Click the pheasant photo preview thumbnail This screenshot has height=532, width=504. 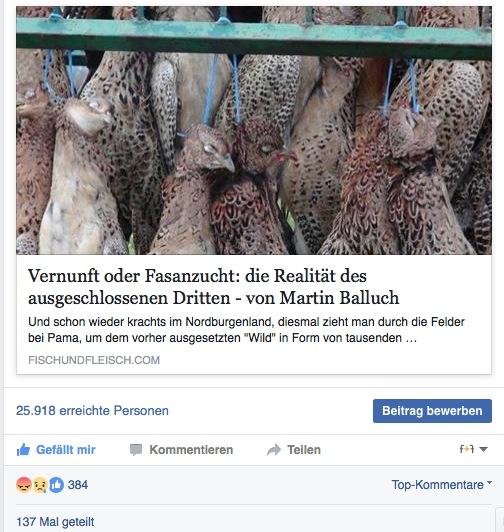pyautogui.click(x=254, y=130)
